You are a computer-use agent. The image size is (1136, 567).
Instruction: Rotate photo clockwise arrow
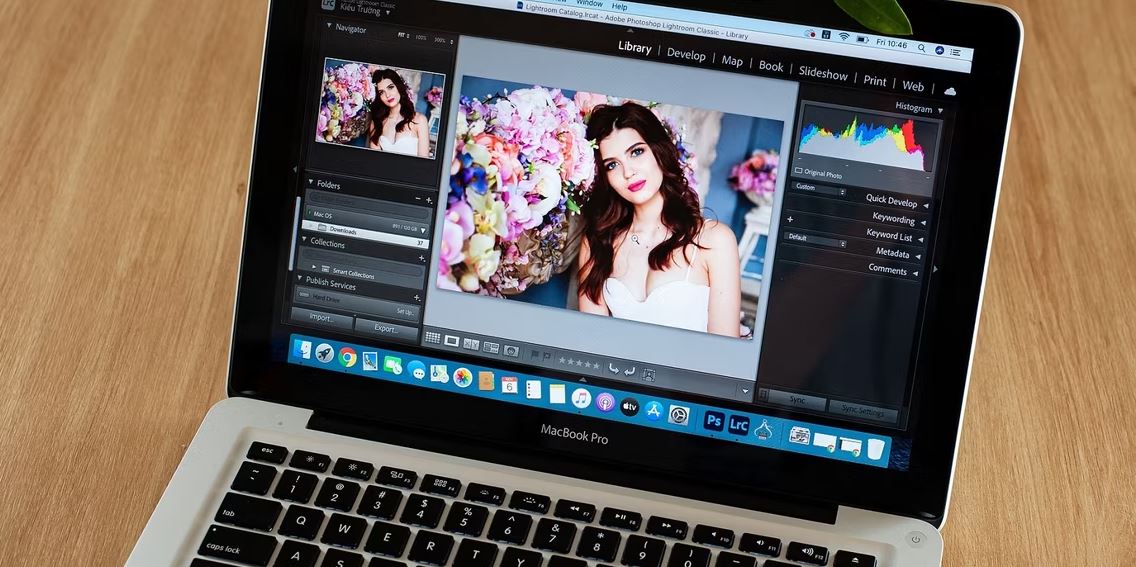coord(629,371)
